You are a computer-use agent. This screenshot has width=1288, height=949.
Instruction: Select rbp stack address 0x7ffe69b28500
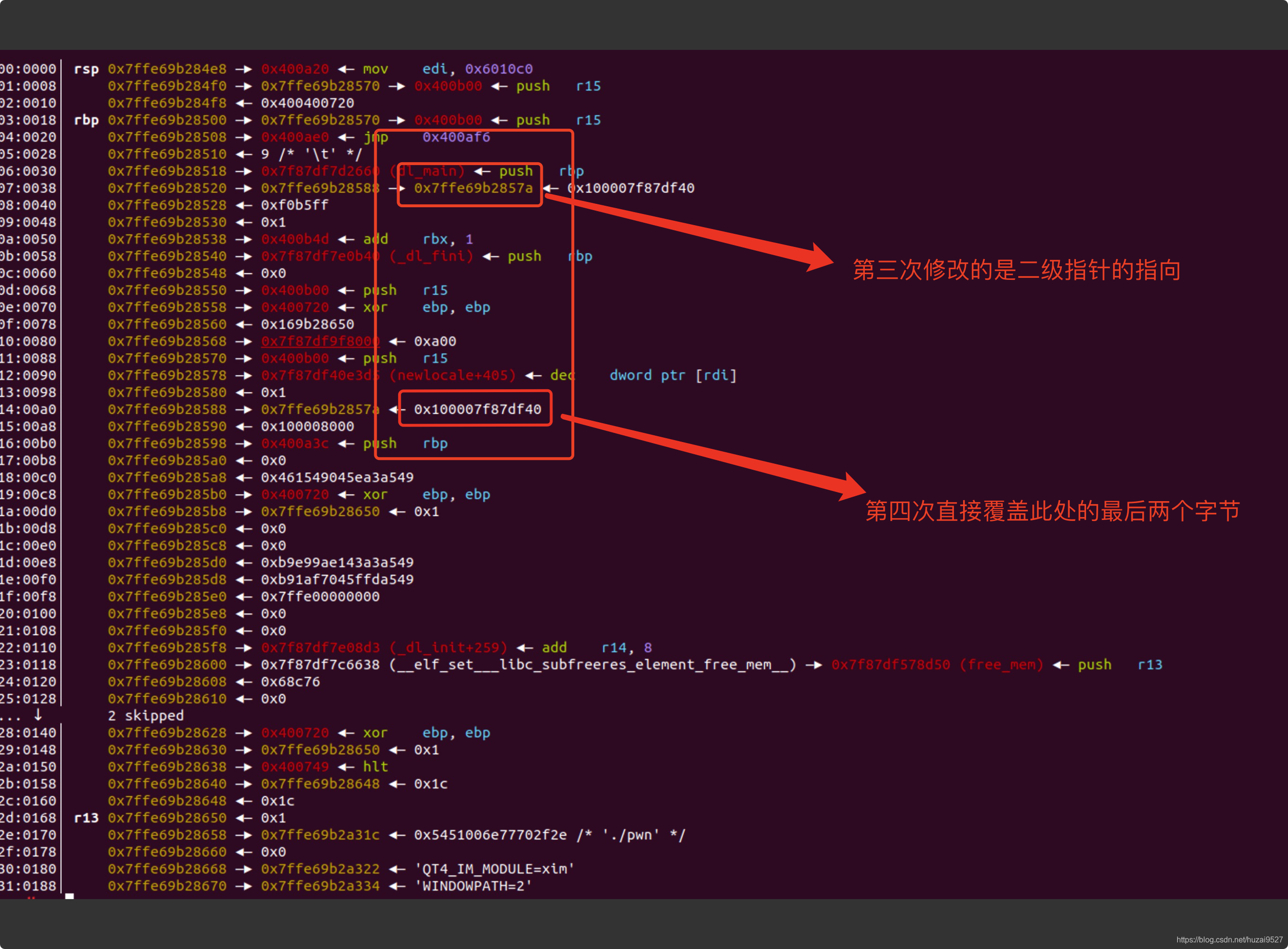pos(167,120)
